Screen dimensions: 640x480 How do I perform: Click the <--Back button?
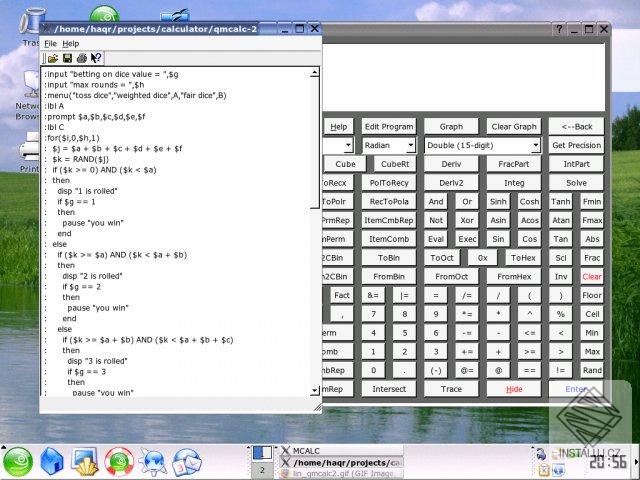[x=576, y=127]
